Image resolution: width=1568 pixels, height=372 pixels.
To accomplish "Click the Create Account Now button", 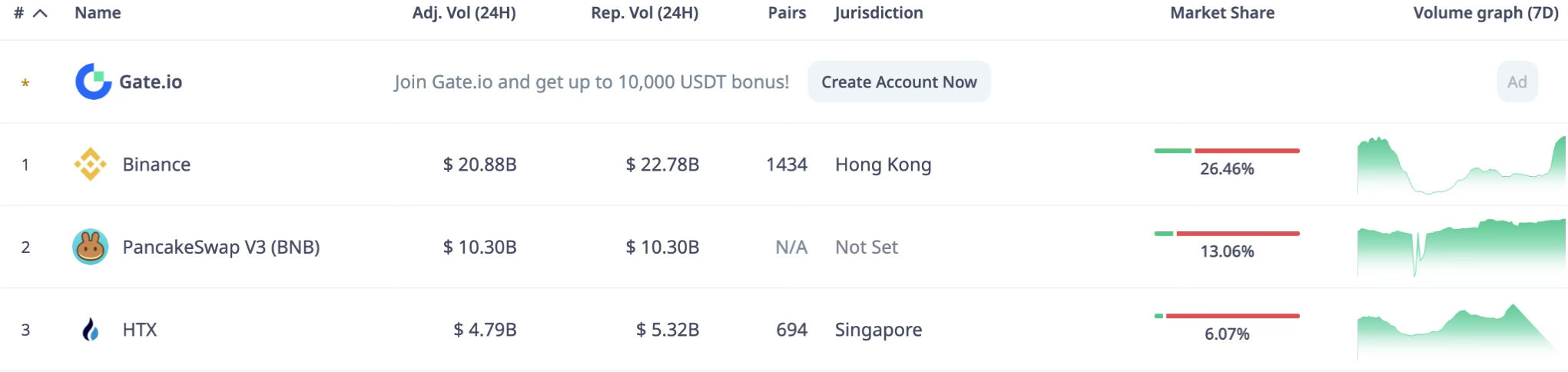I will click(x=899, y=81).
